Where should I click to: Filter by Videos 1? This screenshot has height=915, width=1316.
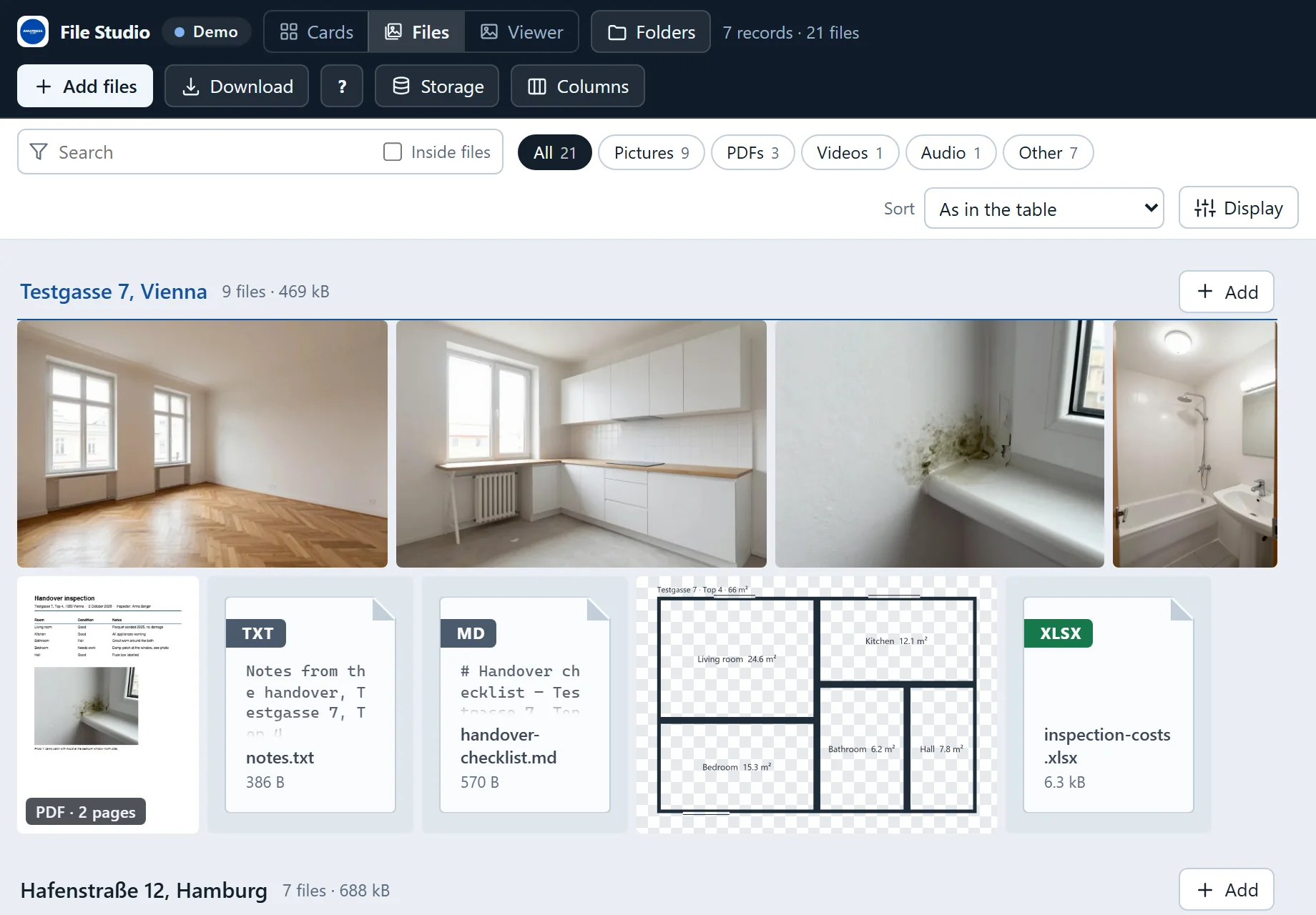pos(850,153)
